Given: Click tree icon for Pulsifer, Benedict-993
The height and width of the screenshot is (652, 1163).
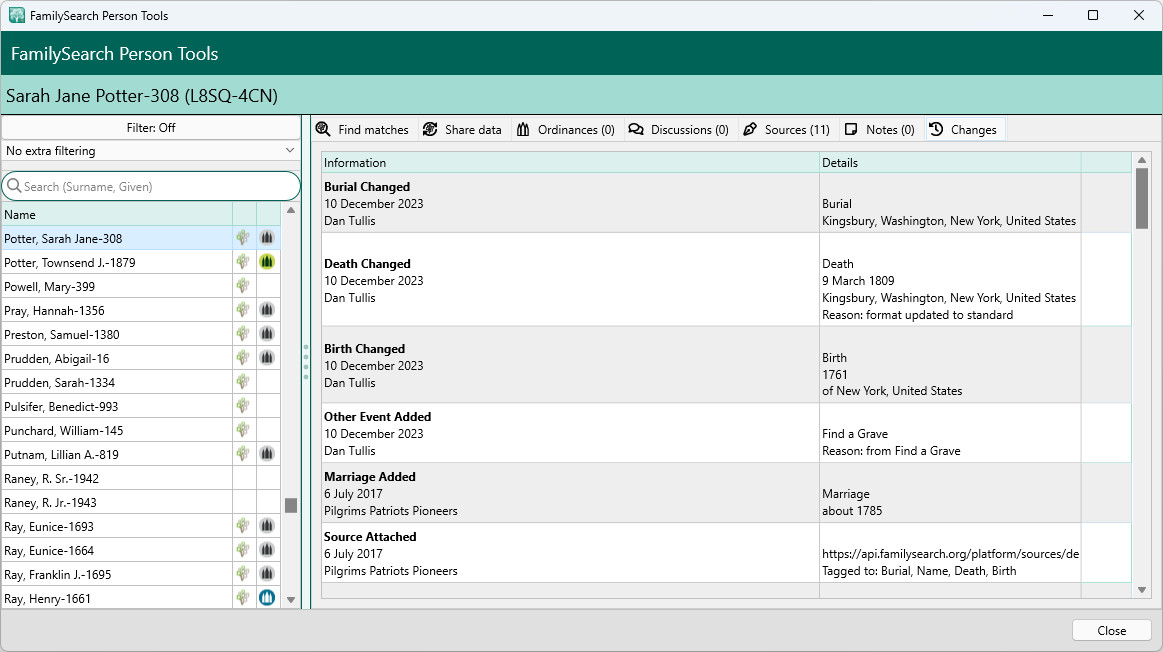Looking at the screenshot, I should [x=243, y=406].
